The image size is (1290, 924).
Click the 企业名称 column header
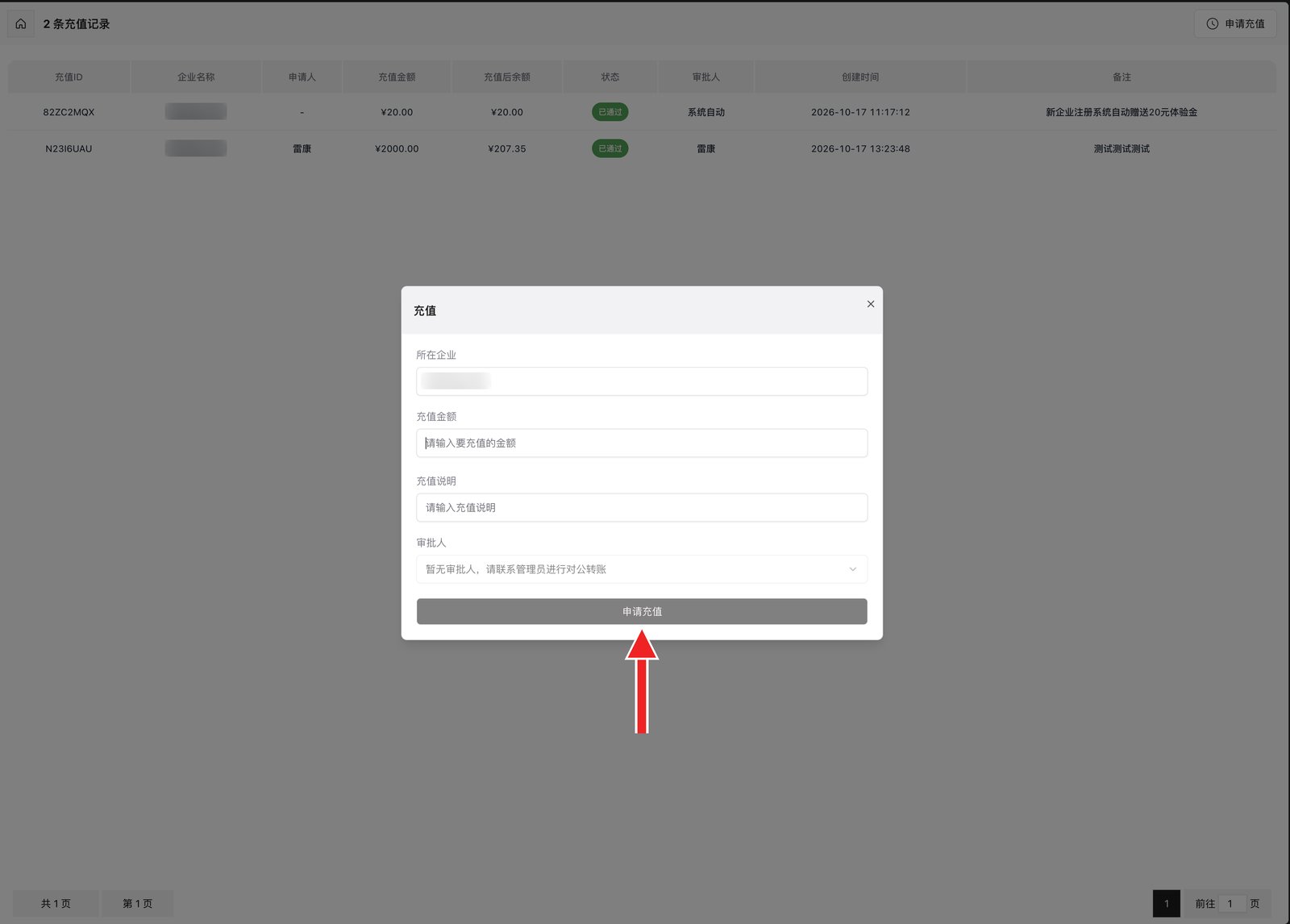coord(196,77)
